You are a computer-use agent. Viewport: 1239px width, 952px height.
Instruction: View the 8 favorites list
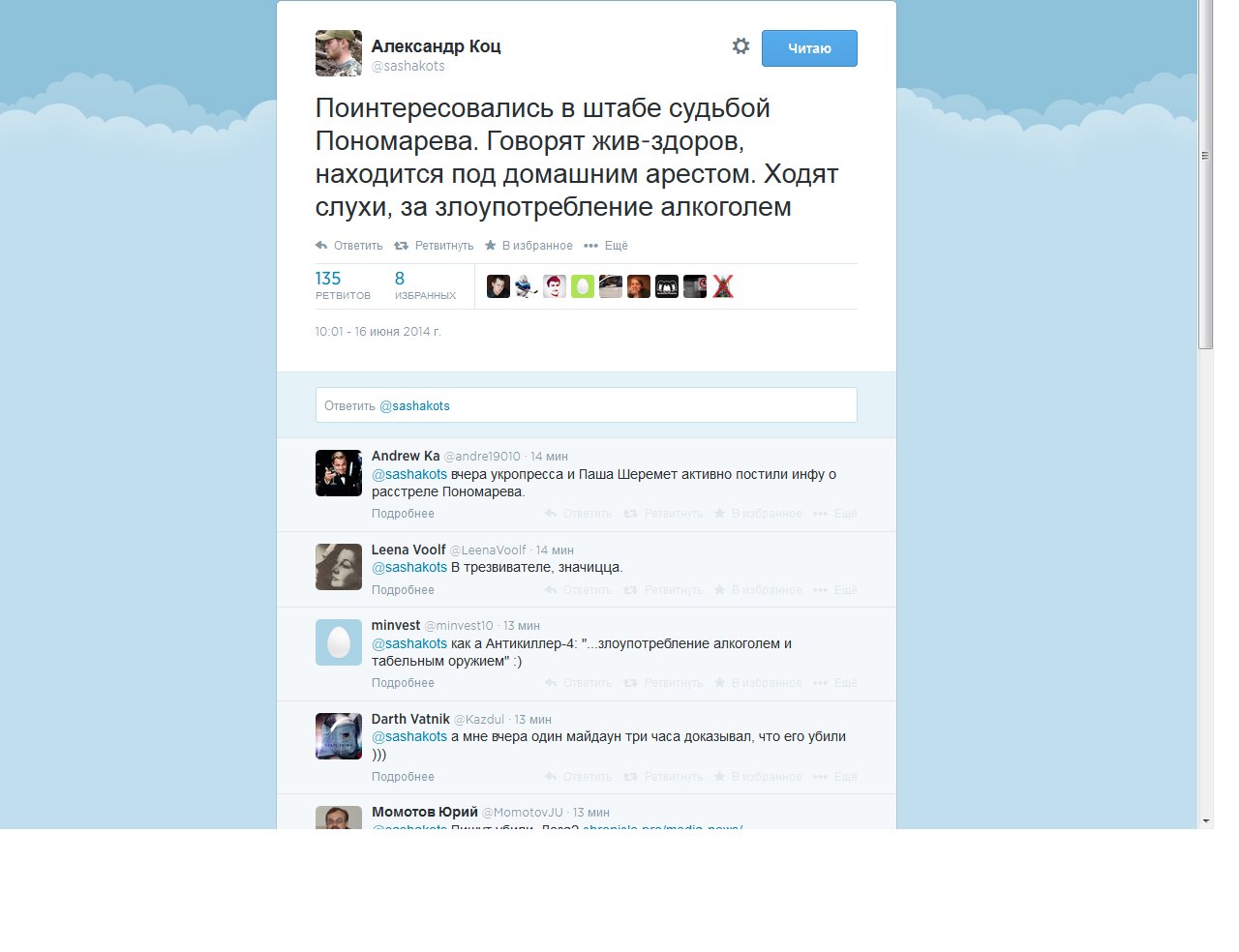click(x=425, y=285)
